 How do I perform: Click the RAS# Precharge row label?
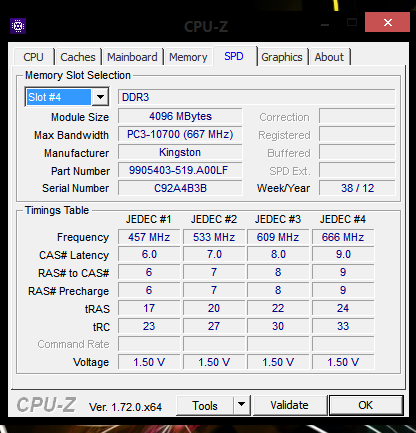click(69, 291)
